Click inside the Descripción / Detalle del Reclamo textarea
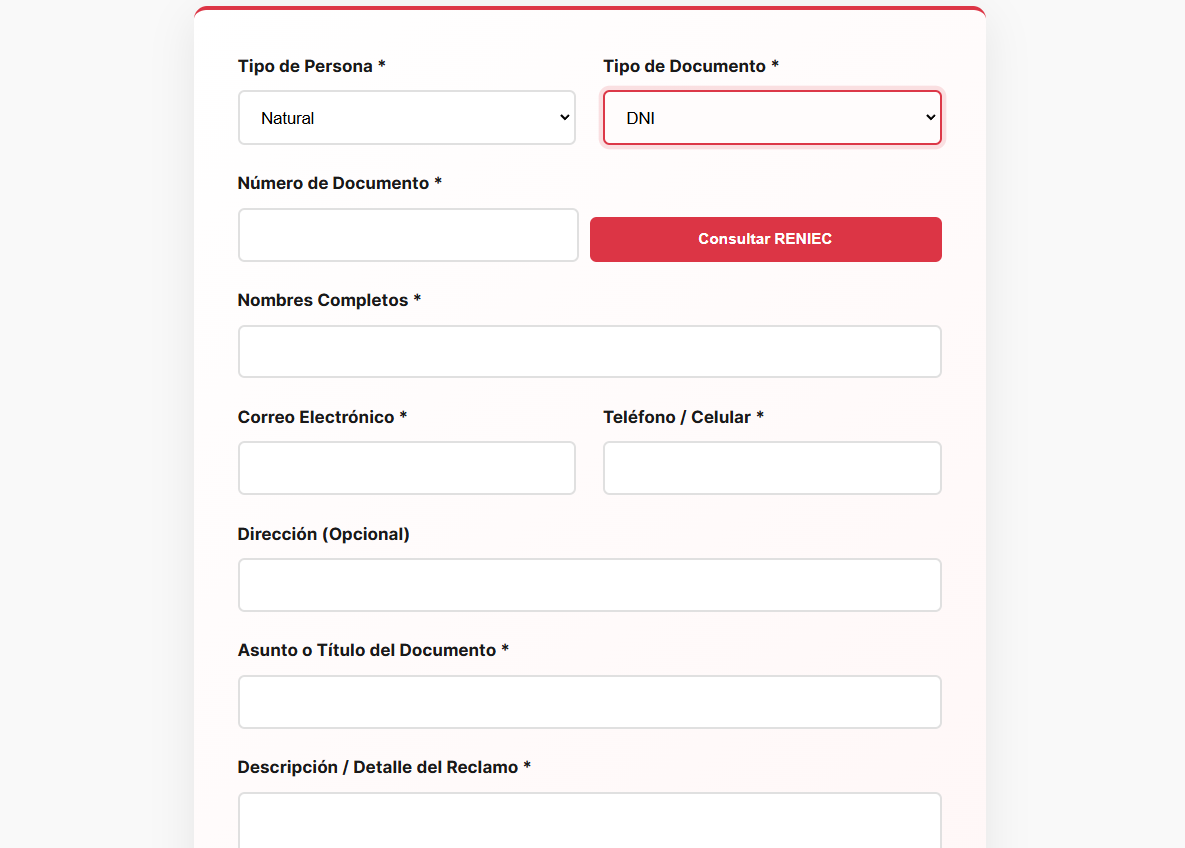The height and width of the screenshot is (848, 1185). (589, 820)
